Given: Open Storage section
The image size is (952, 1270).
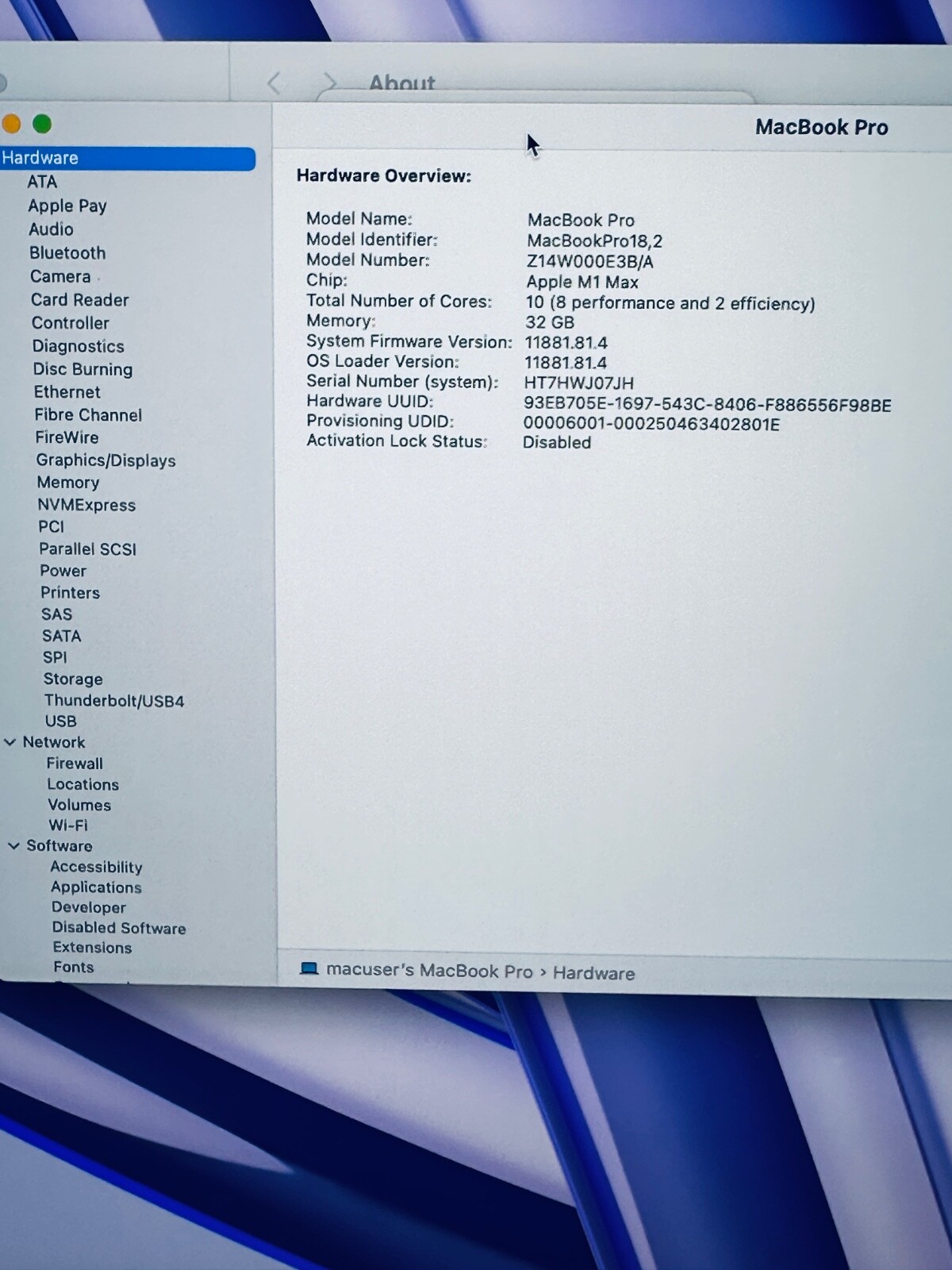Looking at the screenshot, I should click(x=73, y=679).
